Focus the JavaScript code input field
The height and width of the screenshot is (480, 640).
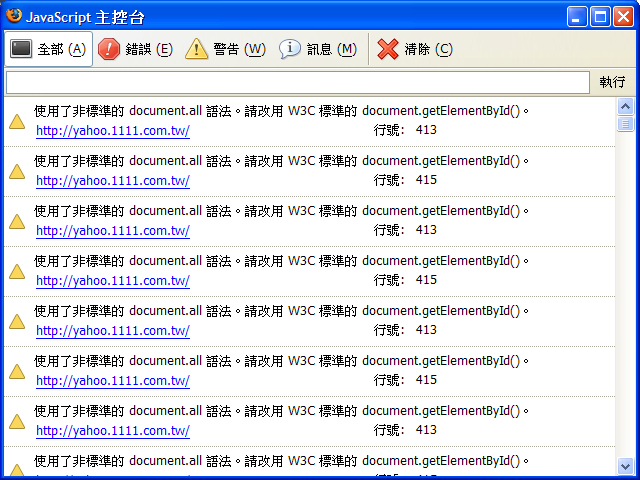pyautogui.click(x=298, y=82)
